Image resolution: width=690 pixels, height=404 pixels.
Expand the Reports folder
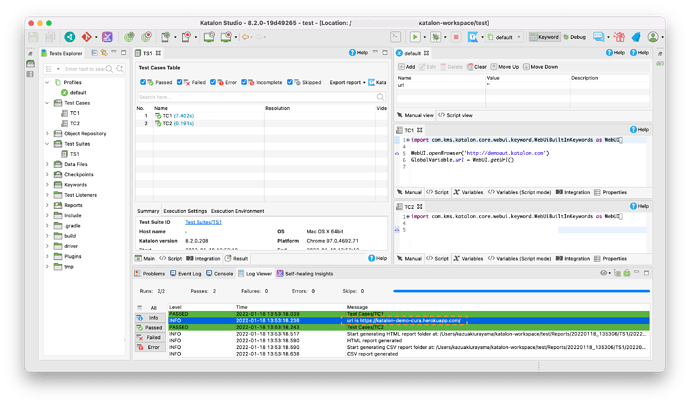(47, 205)
